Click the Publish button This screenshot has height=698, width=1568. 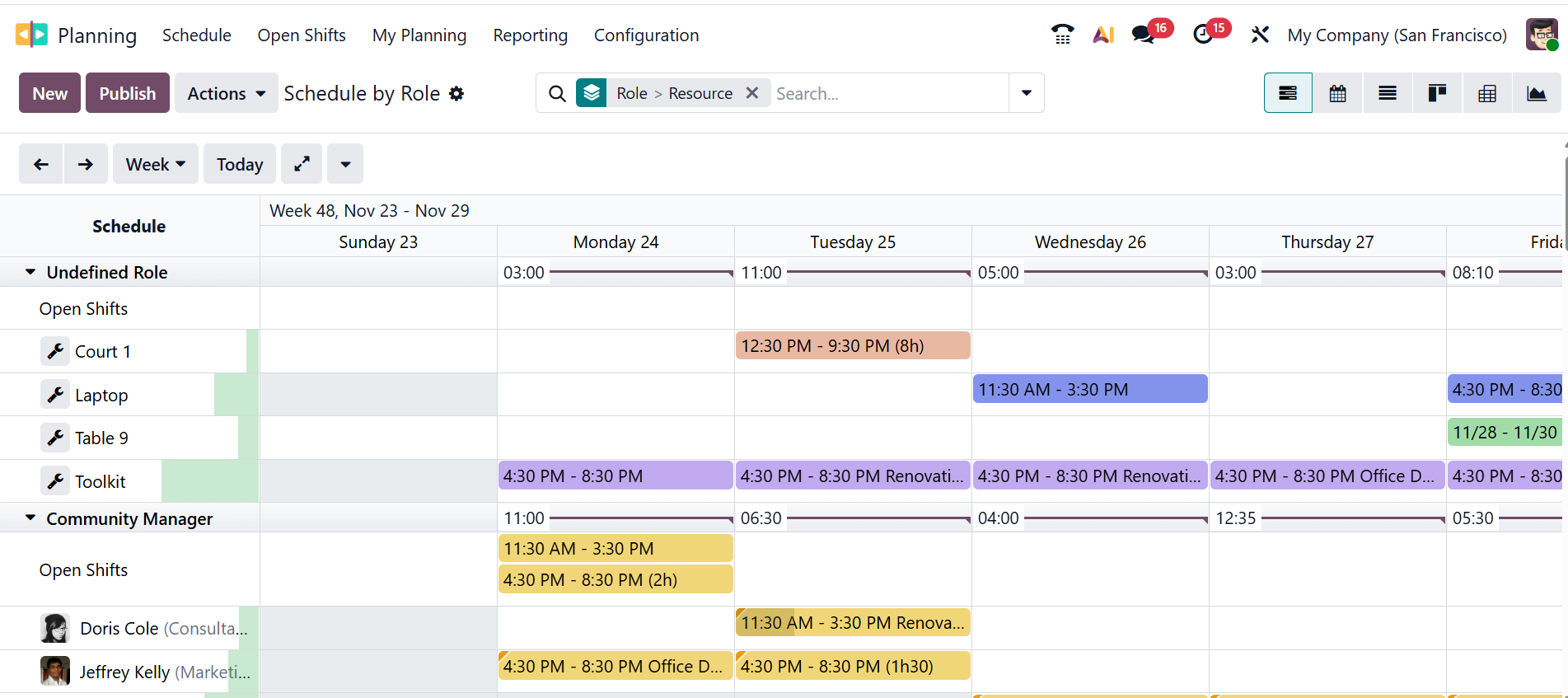click(127, 93)
